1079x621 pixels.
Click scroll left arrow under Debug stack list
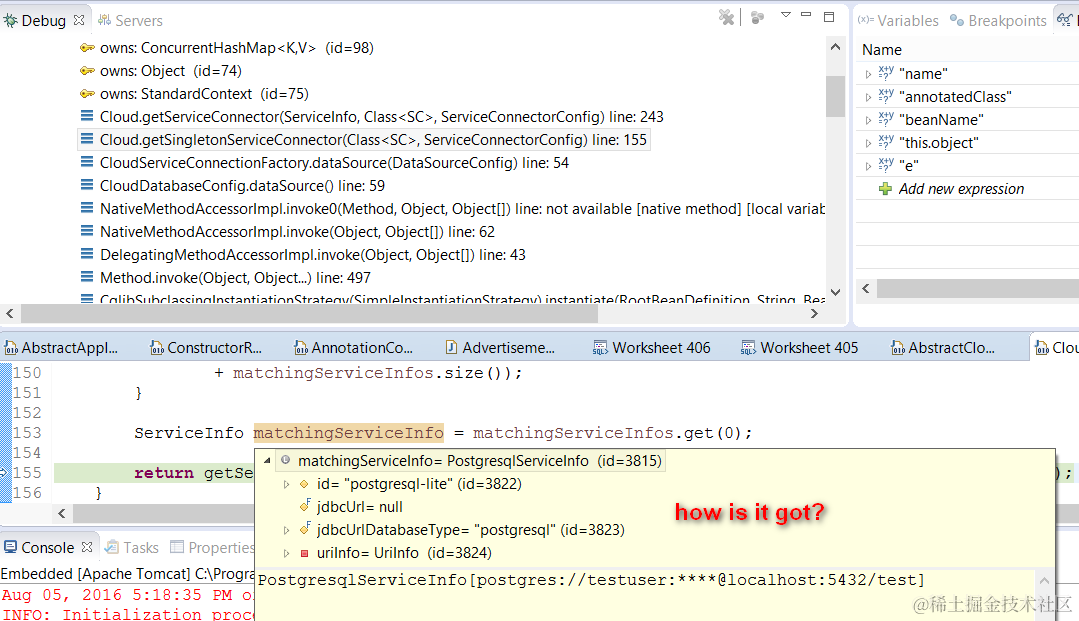[x=10, y=313]
